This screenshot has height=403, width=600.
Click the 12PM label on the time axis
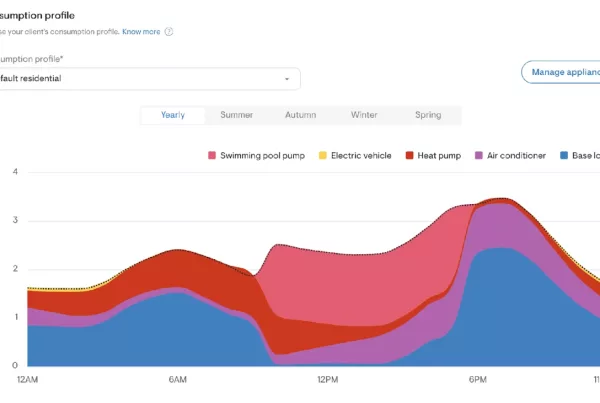coord(327,381)
